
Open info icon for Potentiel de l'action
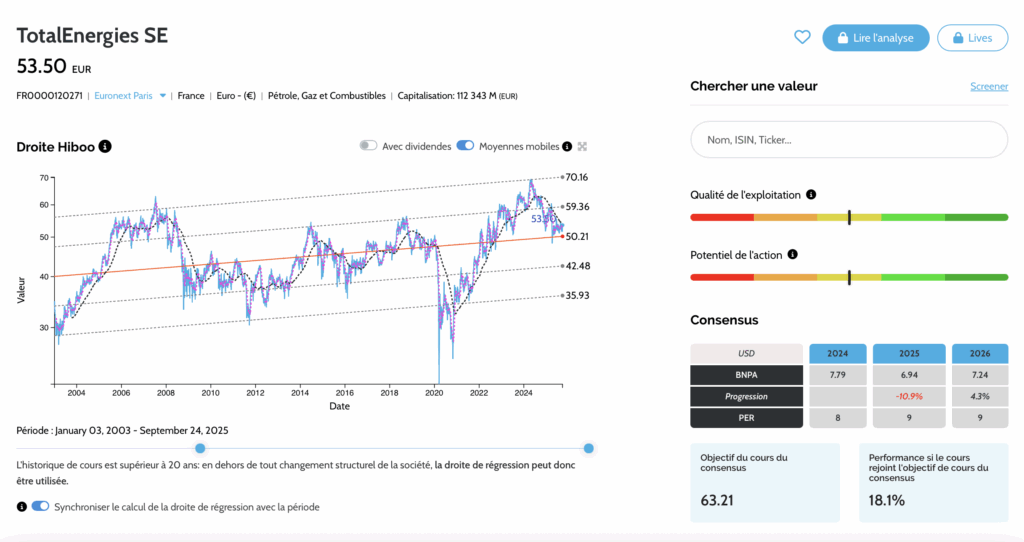click(x=792, y=255)
